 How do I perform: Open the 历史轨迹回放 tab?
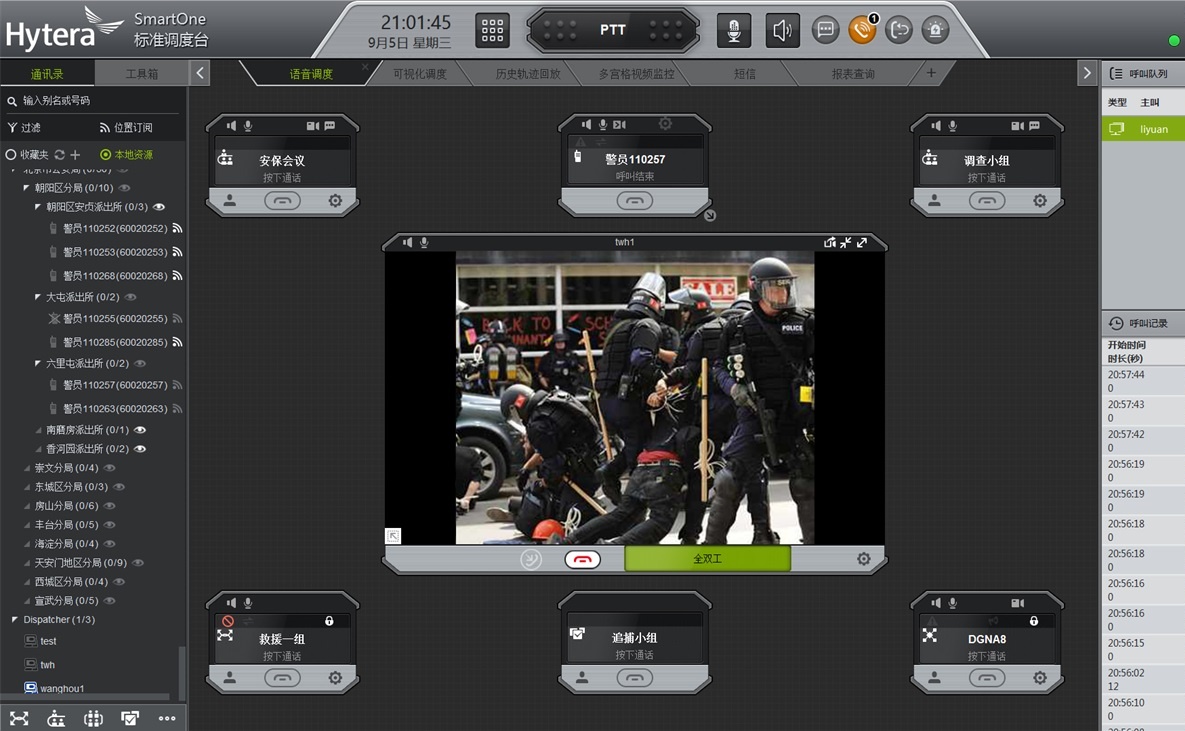point(528,73)
